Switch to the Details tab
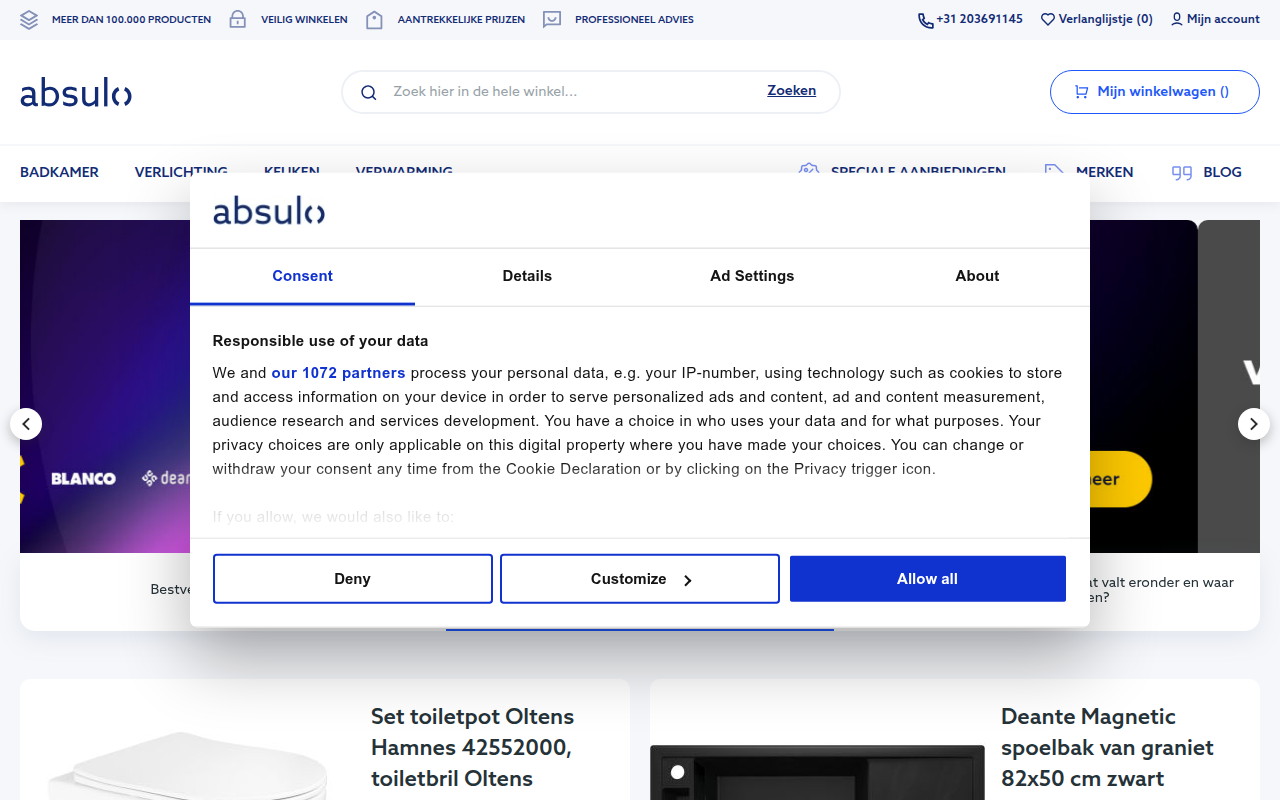 (527, 276)
